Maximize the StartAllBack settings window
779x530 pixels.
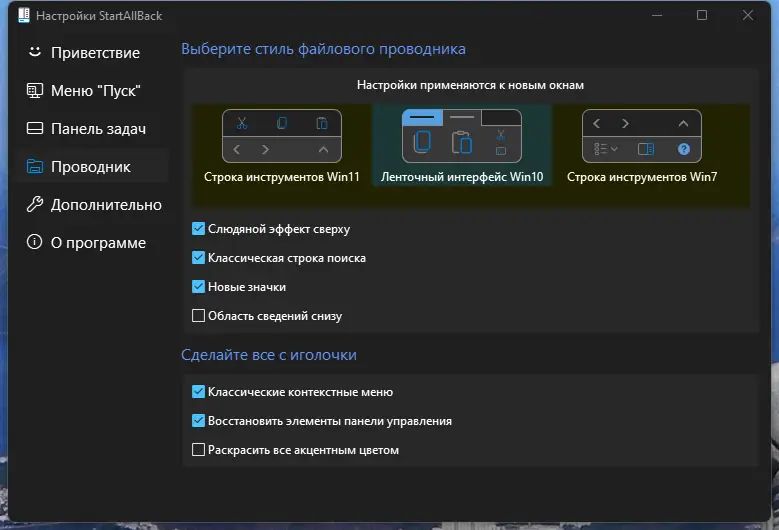coord(702,15)
